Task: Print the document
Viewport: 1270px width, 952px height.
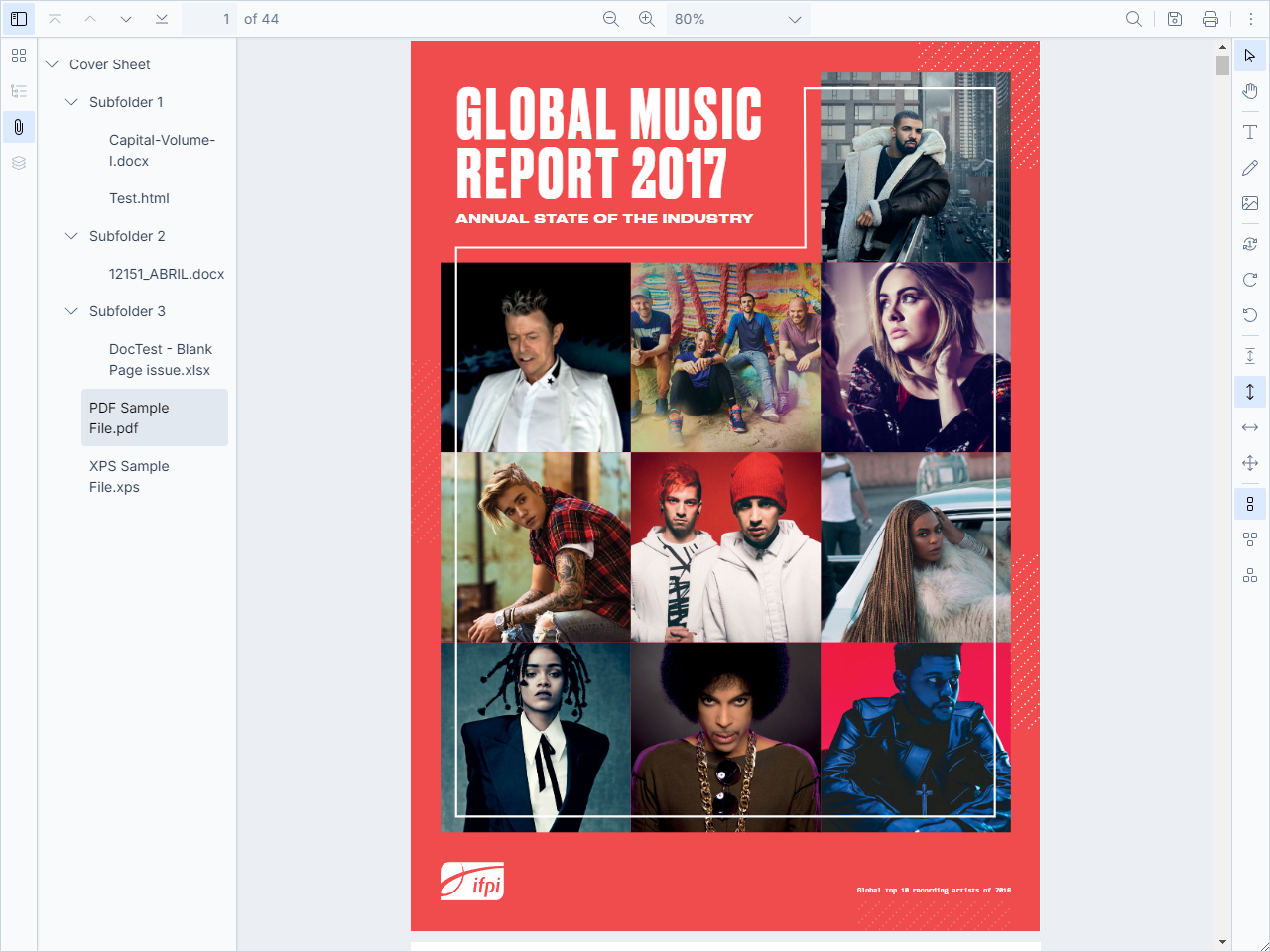Action: click(1210, 19)
